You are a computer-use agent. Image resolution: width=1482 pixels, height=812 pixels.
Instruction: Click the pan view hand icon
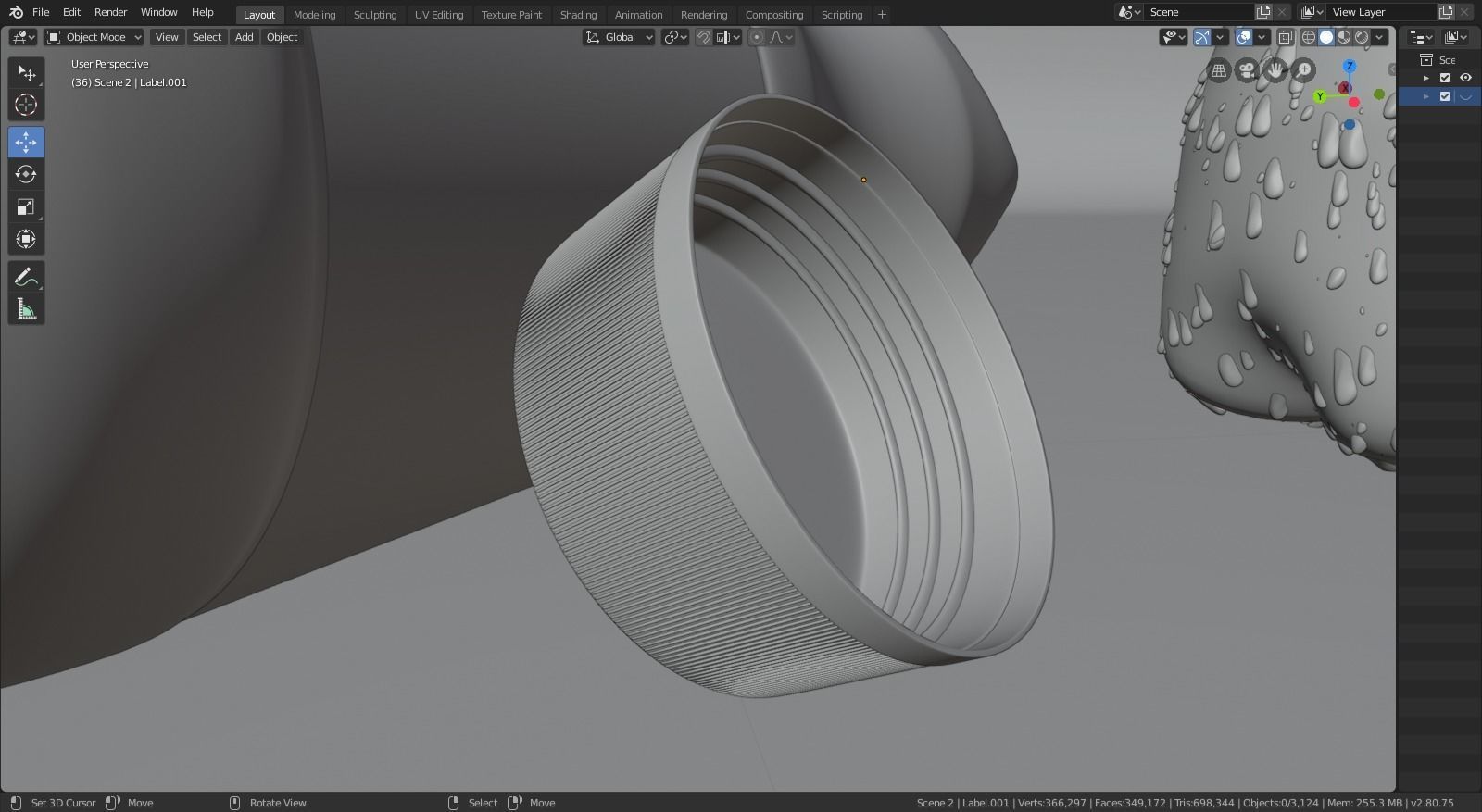point(1275,70)
